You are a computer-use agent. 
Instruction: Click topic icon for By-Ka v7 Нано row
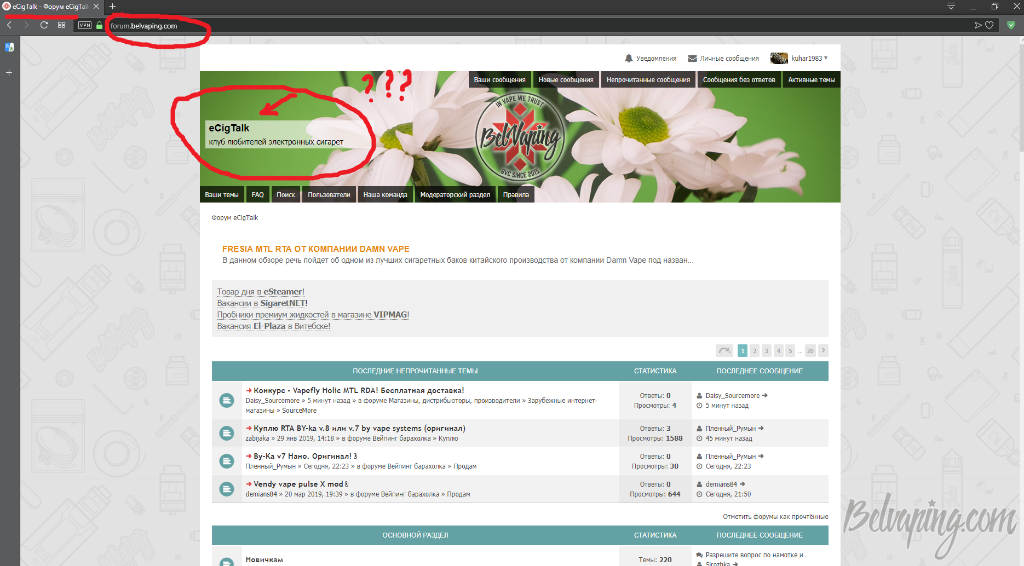pyautogui.click(x=227, y=461)
